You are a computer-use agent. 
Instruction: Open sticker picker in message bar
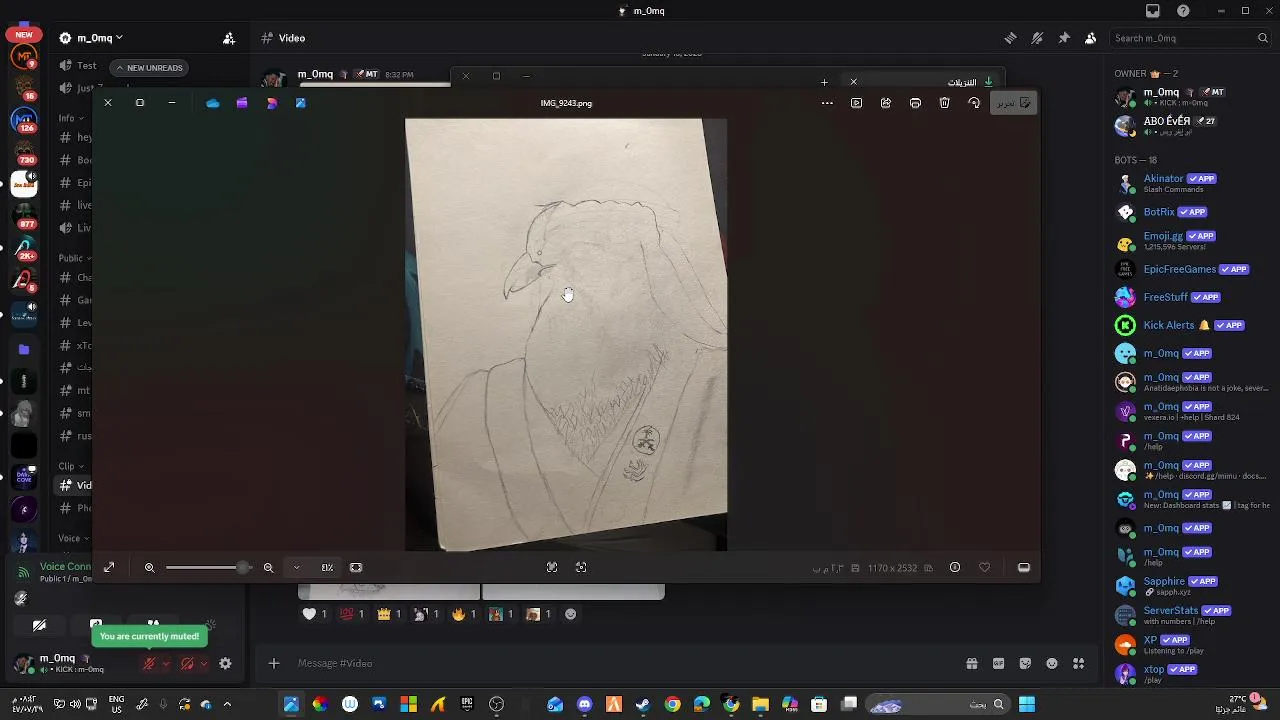point(1025,663)
